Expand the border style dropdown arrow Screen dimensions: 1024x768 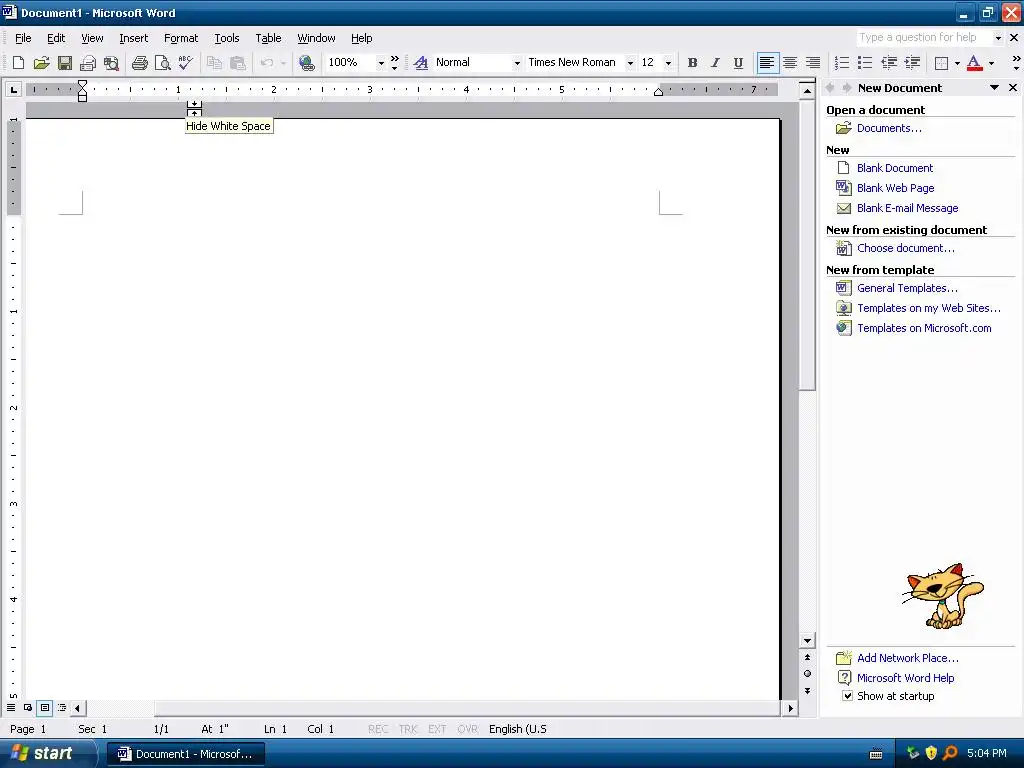(x=957, y=63)
